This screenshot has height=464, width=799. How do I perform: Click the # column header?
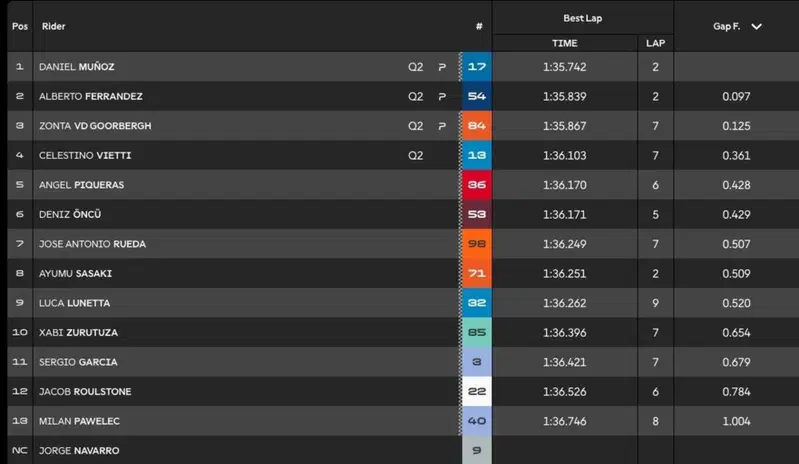pyautogui.click(x=479, y=26)
